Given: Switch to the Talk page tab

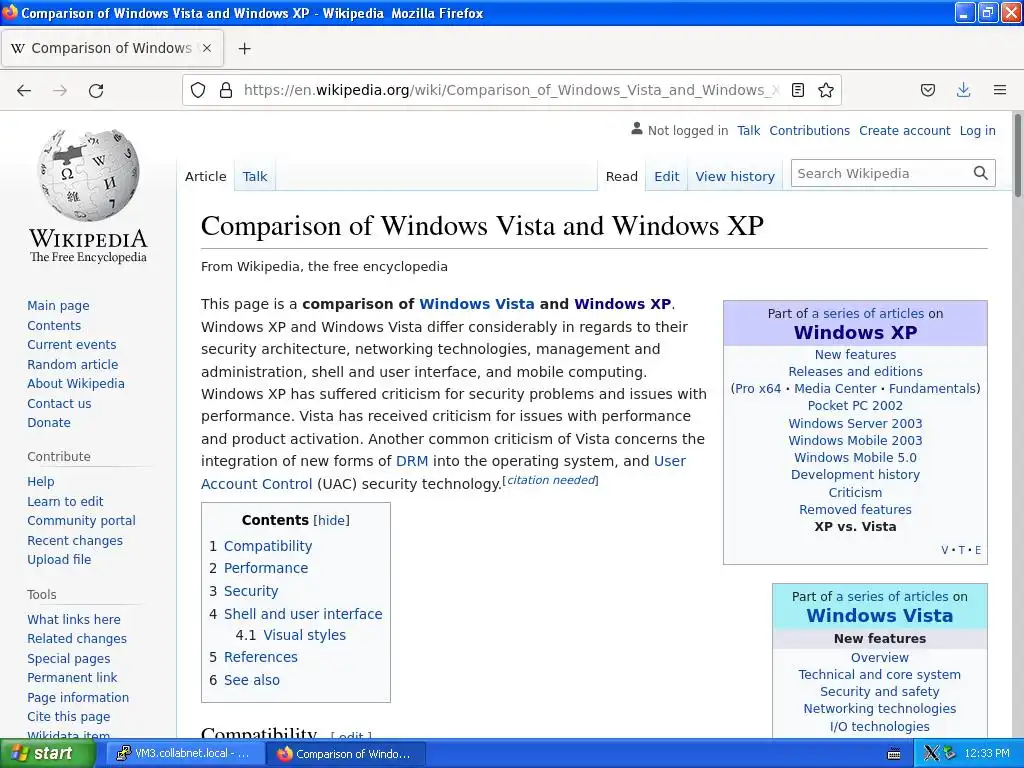Looking at the screenshot, I should coord(255,176).
